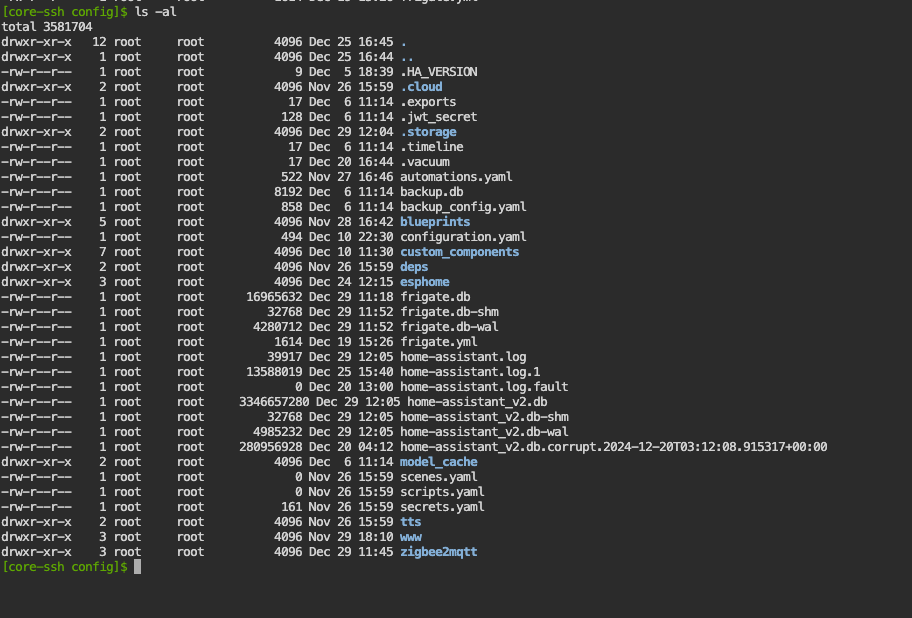The width and height of the screenshot is (912, 618).
Task: Click the corrupt home-assistant_v2 database file name
Action: coord(614,447)
